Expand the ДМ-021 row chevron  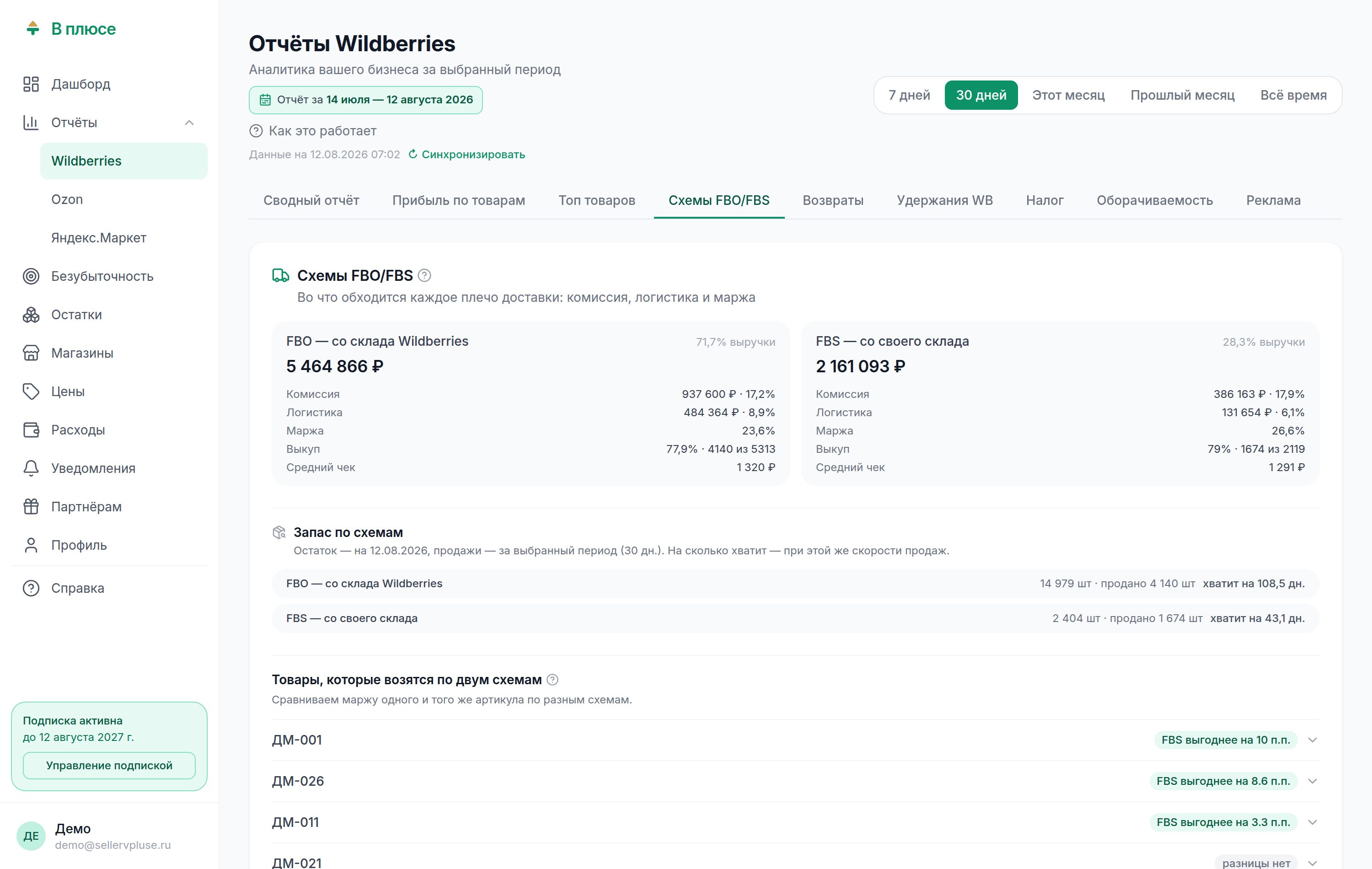[1312, 863]
